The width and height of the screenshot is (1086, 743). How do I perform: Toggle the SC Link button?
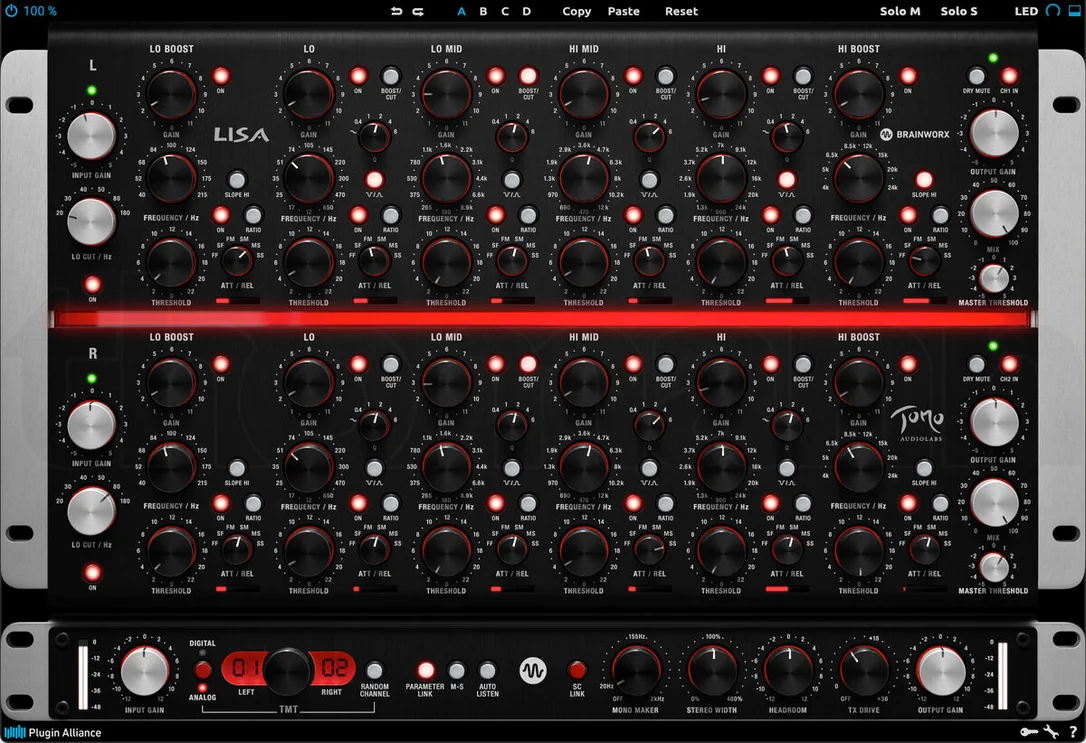[577, 670]
